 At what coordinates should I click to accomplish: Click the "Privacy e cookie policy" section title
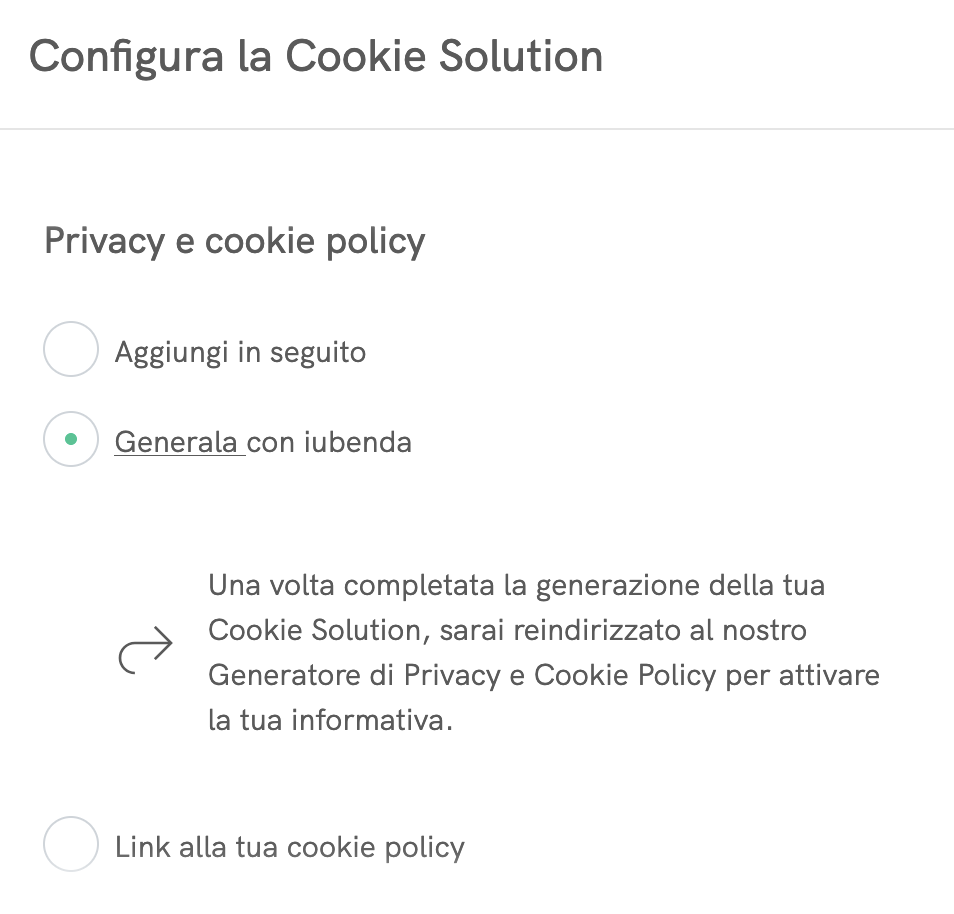point(233,241)
